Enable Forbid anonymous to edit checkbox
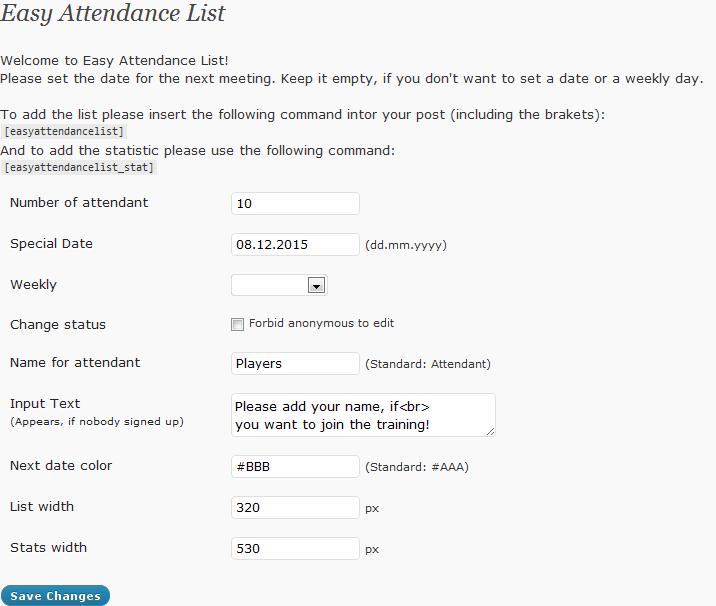This screenshot has width=716, height=606. coord(237,324)
